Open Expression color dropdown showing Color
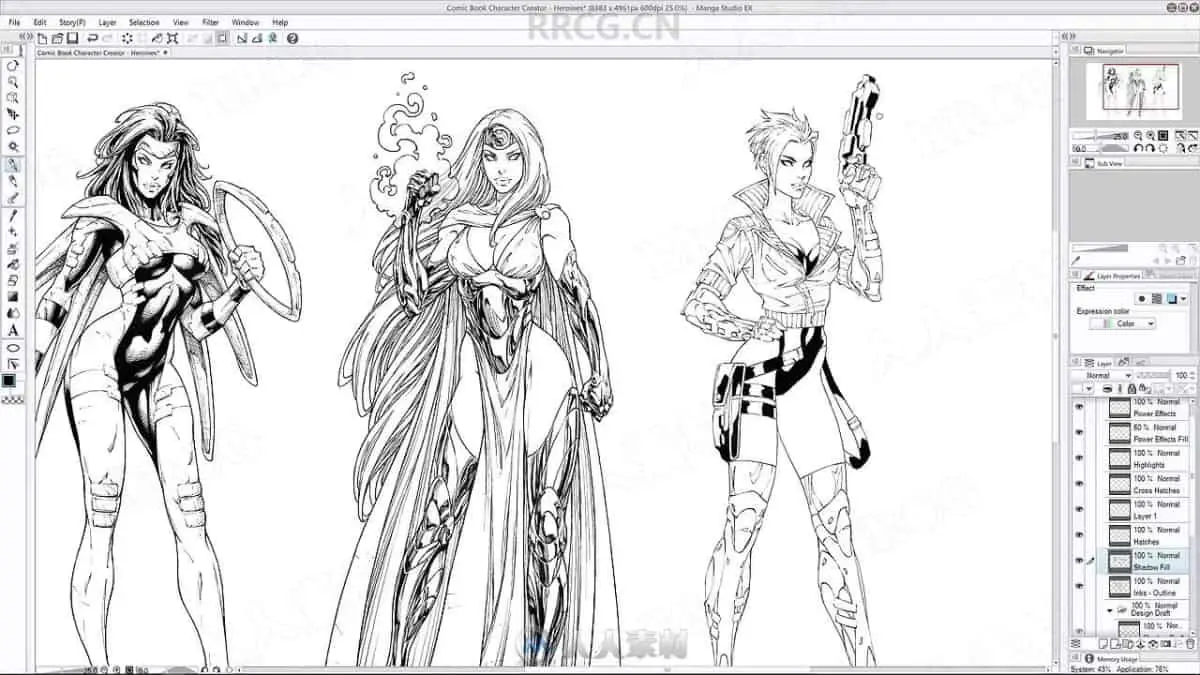The width and height of the screenshot is (1200, 675). click(x=1123, y=323)
